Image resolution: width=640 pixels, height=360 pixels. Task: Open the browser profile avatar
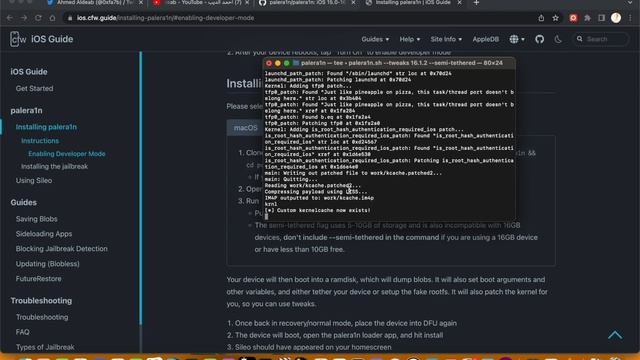(616, 18)
